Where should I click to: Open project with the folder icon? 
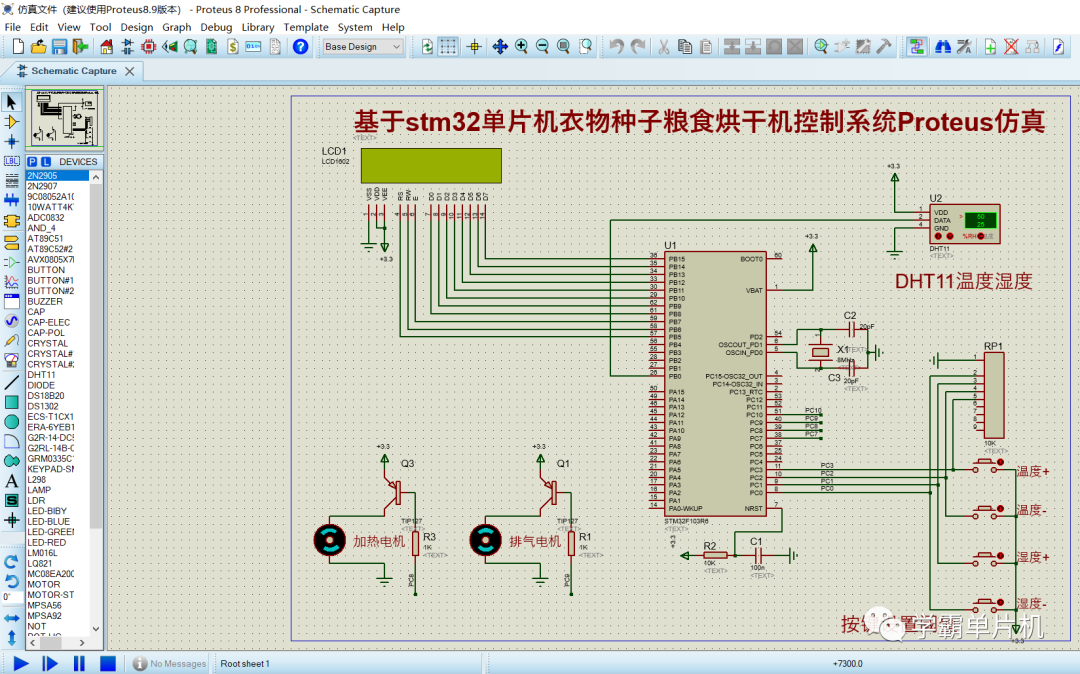(x=39, y=46)
